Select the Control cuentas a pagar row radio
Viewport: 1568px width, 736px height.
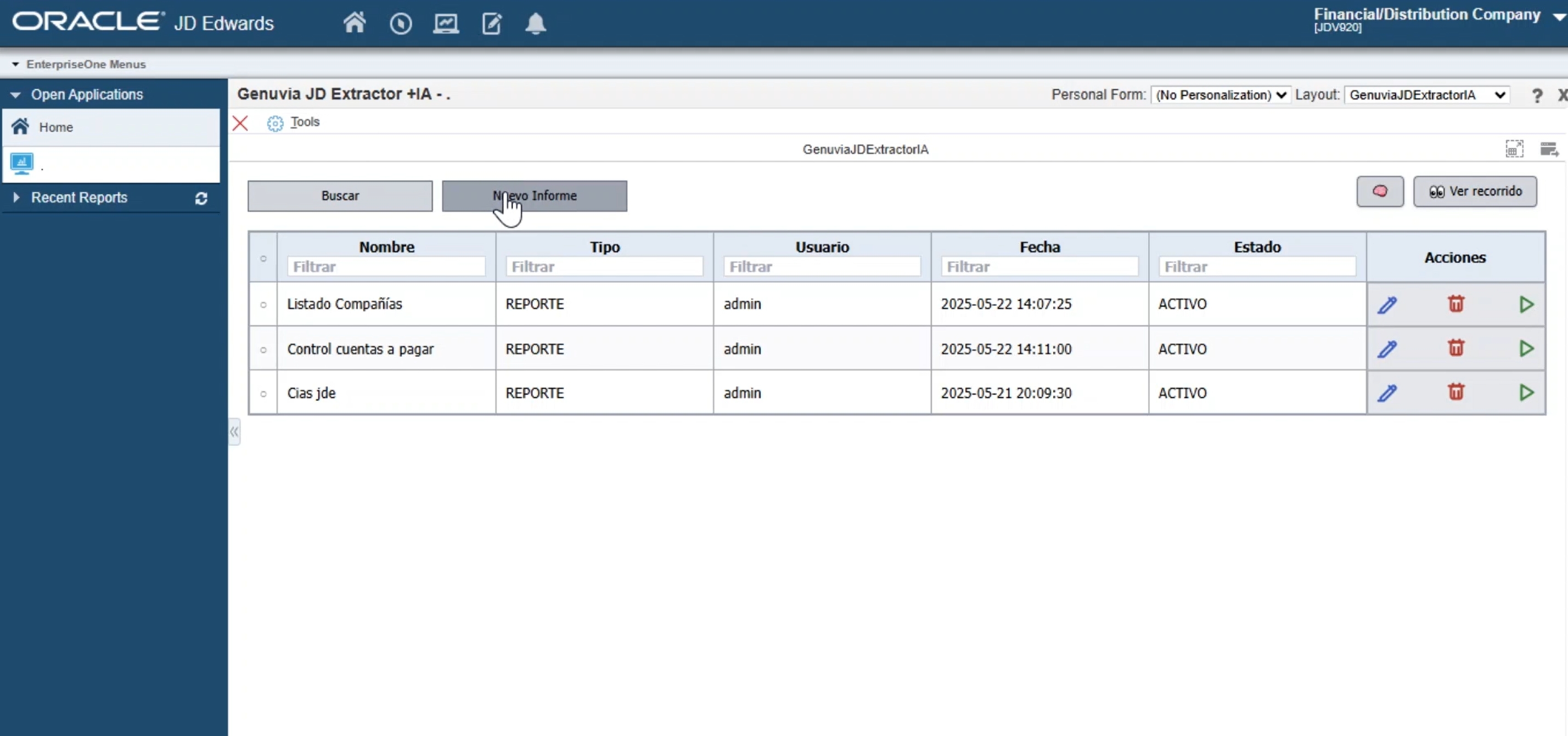(x=263, y=350)
